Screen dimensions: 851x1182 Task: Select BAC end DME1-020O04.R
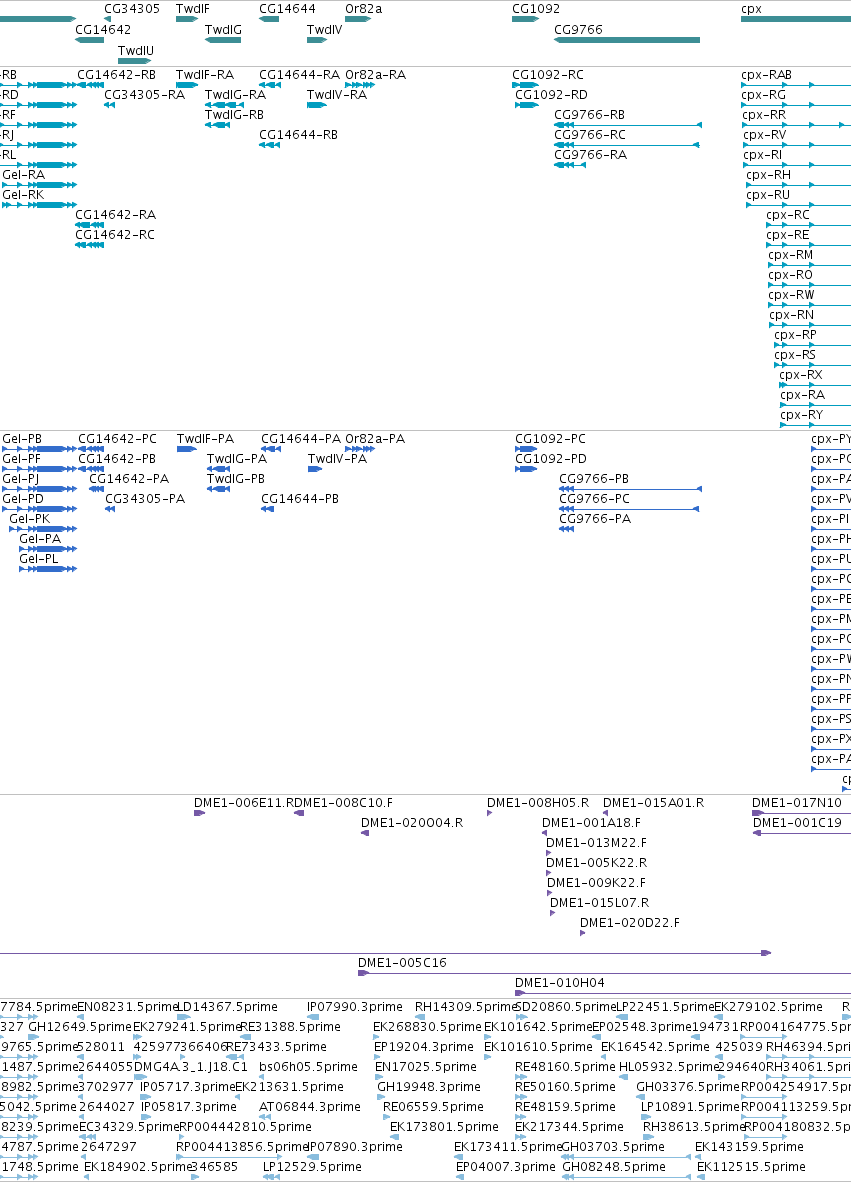pyautogui.click(x=412, y=823)
